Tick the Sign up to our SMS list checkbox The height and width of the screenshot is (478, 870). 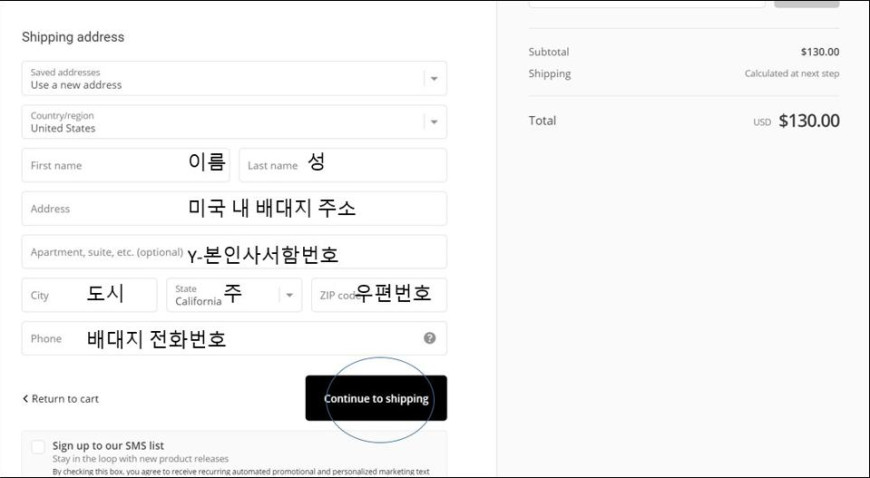(x=38, y=447)
